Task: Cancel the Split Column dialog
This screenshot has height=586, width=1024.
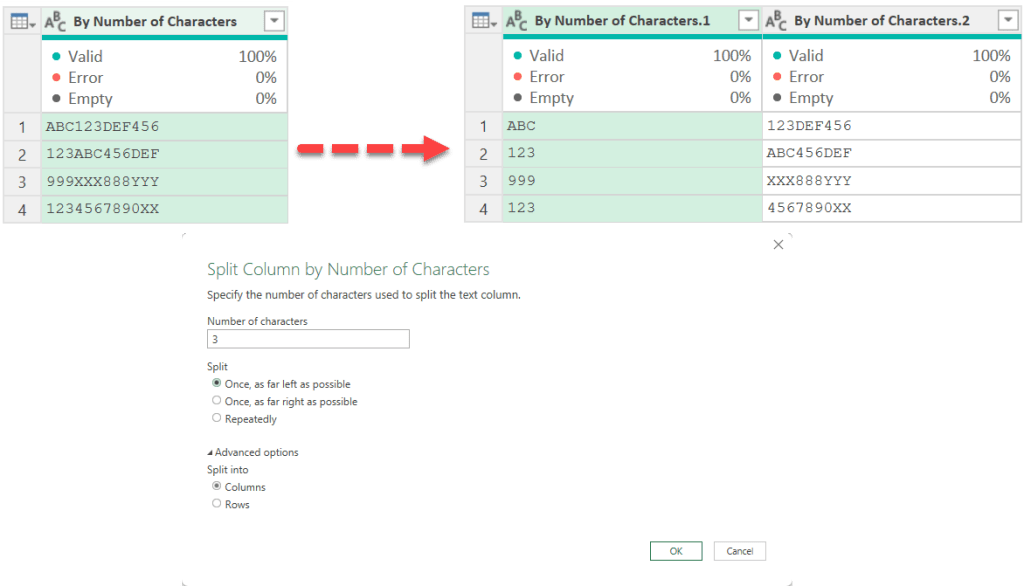Action: (x=740, y=551)
